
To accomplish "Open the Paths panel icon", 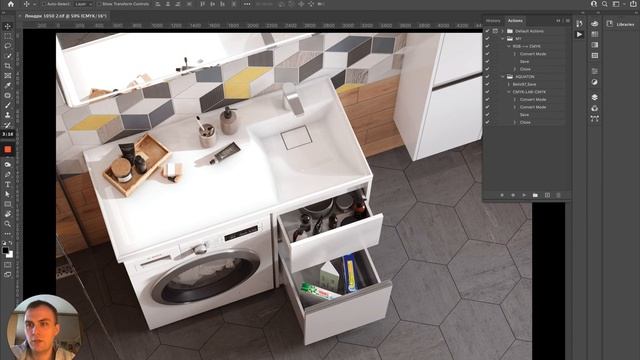I will point(595,119).
